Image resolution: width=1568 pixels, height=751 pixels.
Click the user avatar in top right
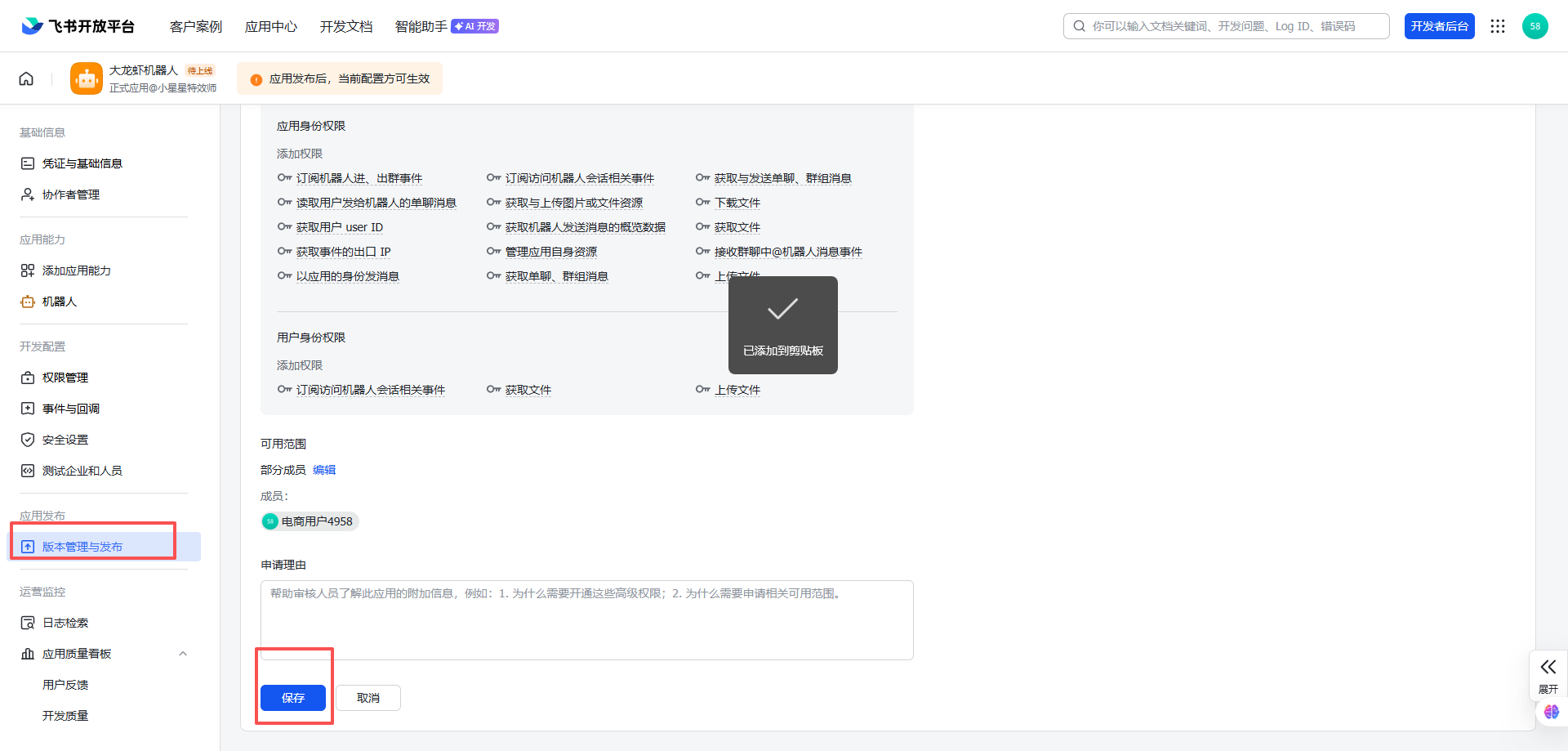pos(1535,26)
